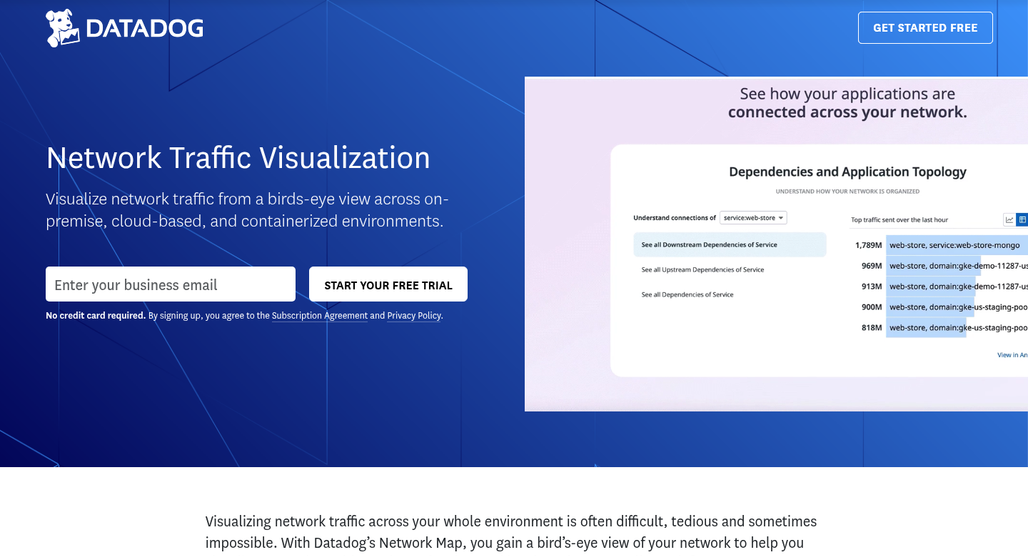This screenshot has height=556, width=1028.
Task: Select See all Downstream Dependencies of Service
Action: [730, 245]
